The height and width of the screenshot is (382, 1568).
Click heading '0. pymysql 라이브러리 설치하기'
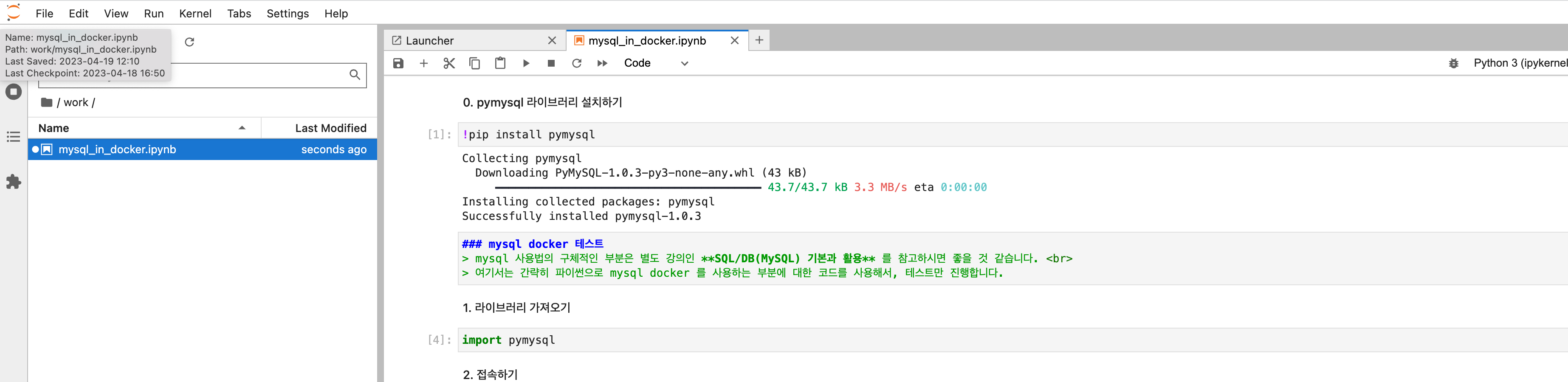(x=542, y=102)
